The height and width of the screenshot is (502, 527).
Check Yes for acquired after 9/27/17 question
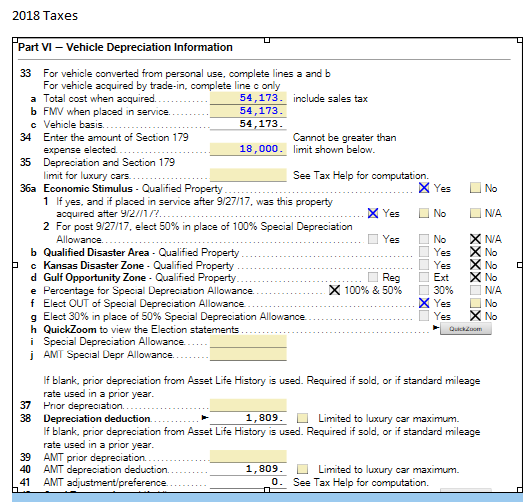(373, 213)
